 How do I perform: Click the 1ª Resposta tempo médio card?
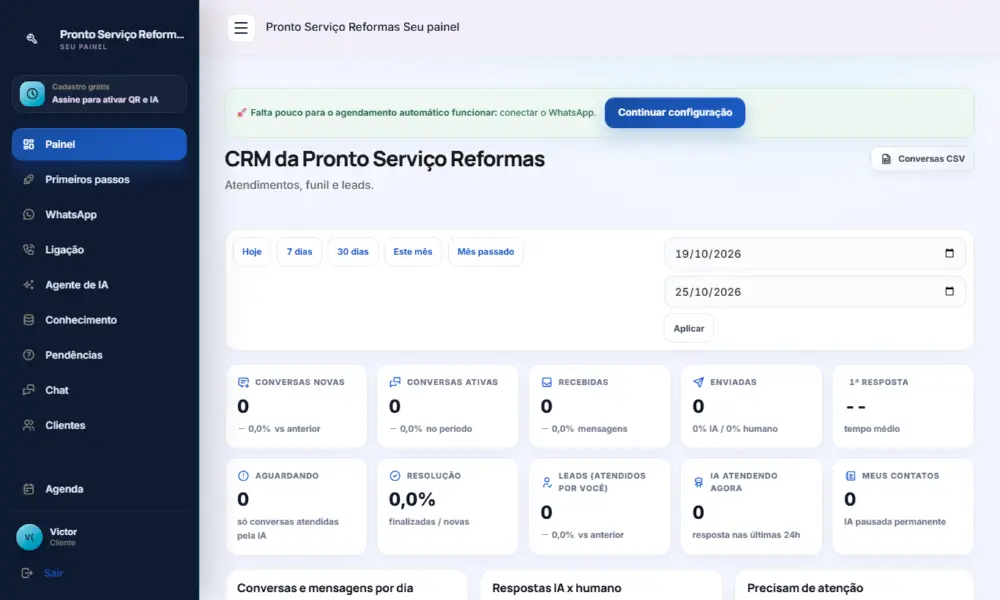point(903,406)
